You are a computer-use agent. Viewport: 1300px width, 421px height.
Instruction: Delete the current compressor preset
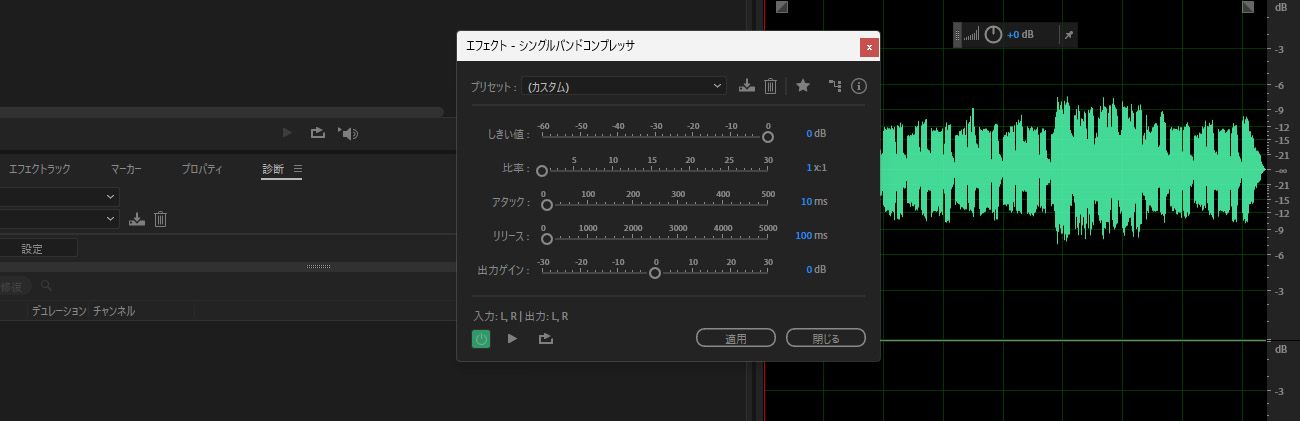[770, 86]
